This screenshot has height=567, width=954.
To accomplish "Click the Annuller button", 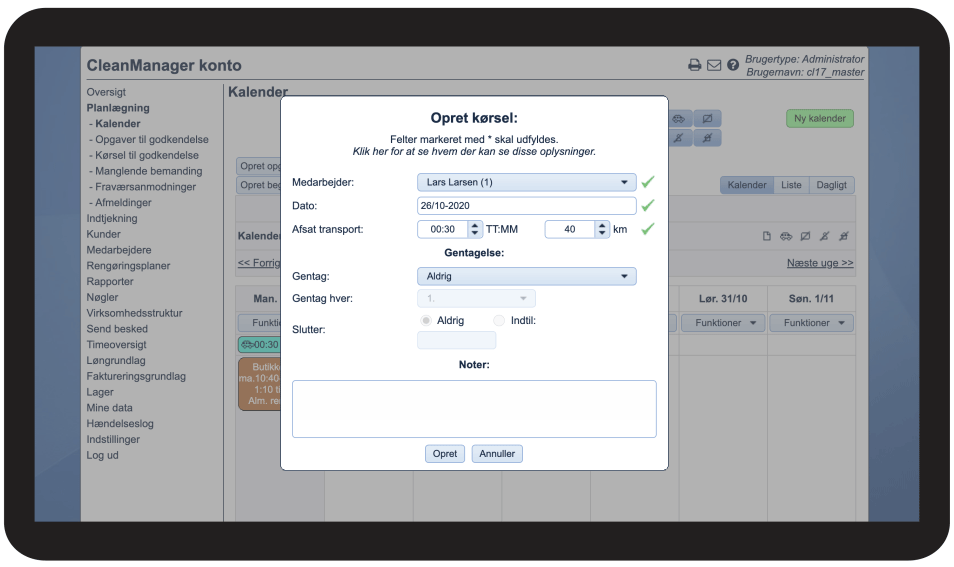I will (497, 453).
